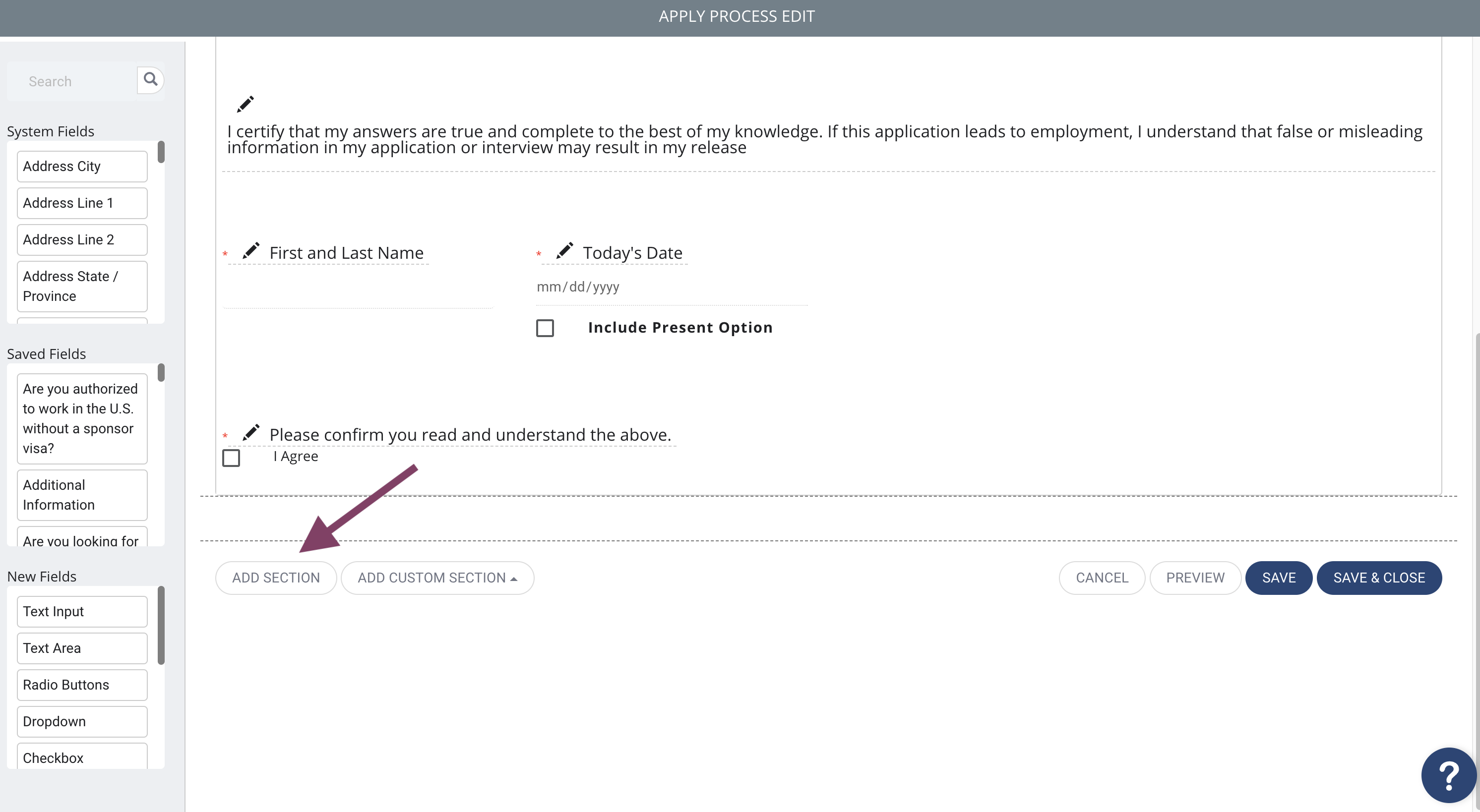Check Include Present Option box

click(545, 328)
